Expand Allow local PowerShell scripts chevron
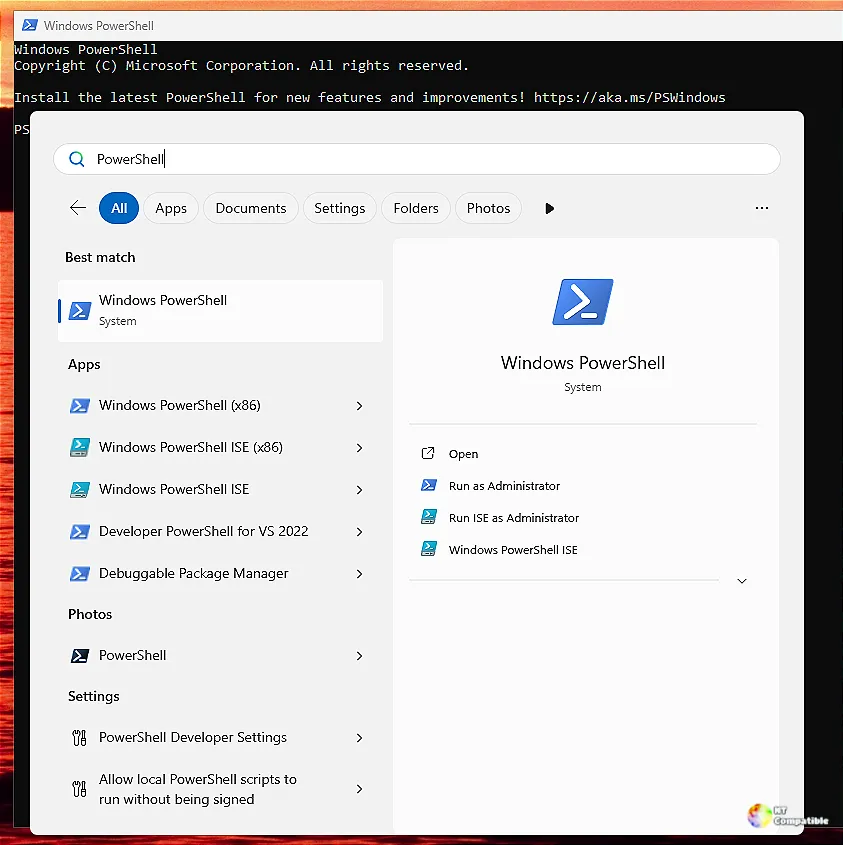The width and height of the screenshot is (843, 845). tap(360, 789)
